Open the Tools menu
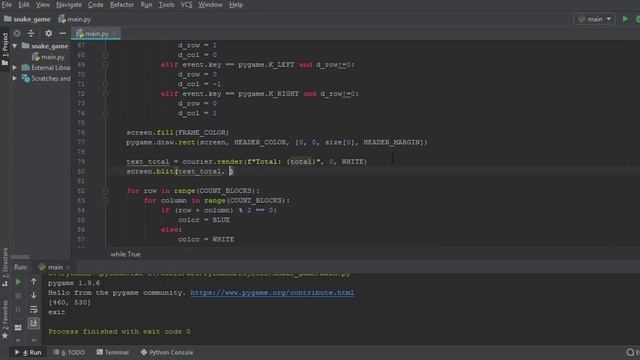This screenshot has height=360, width=640. (x=167, y=5)
